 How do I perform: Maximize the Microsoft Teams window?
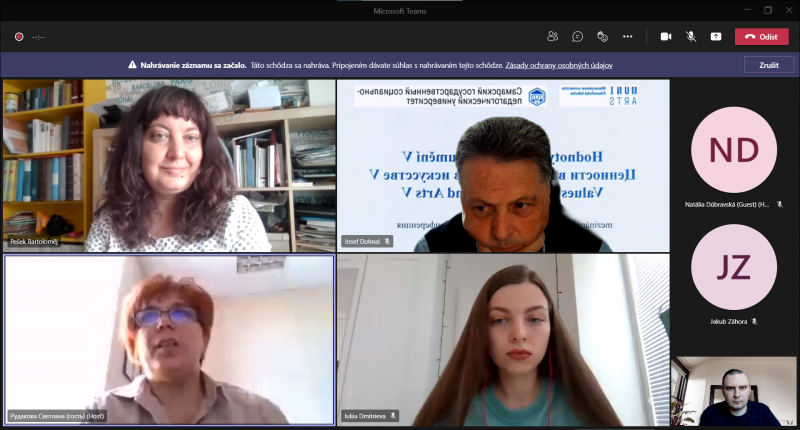(x=767, y=10)
